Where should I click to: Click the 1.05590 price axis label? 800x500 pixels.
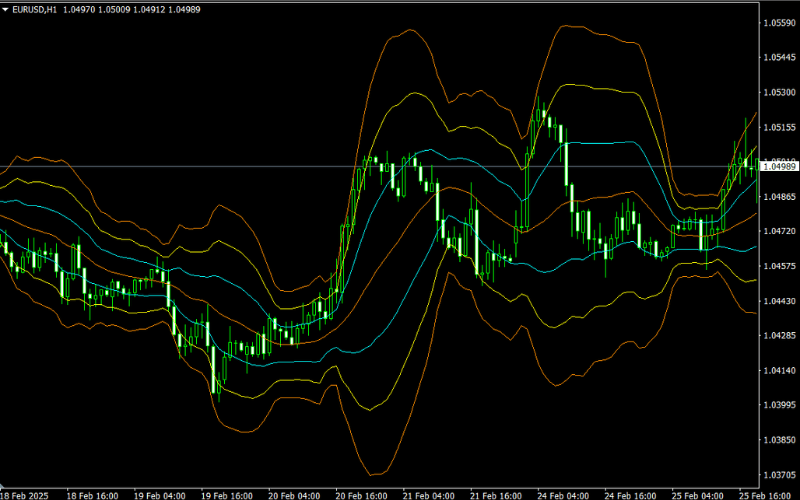(x=778, y=23)
